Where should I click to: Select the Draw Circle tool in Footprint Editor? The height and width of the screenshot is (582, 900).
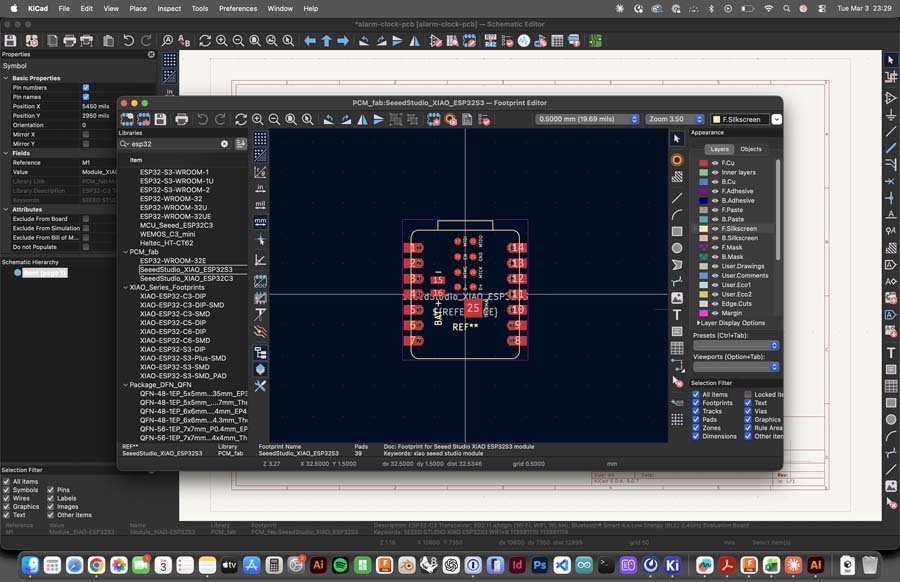point(677,248)
